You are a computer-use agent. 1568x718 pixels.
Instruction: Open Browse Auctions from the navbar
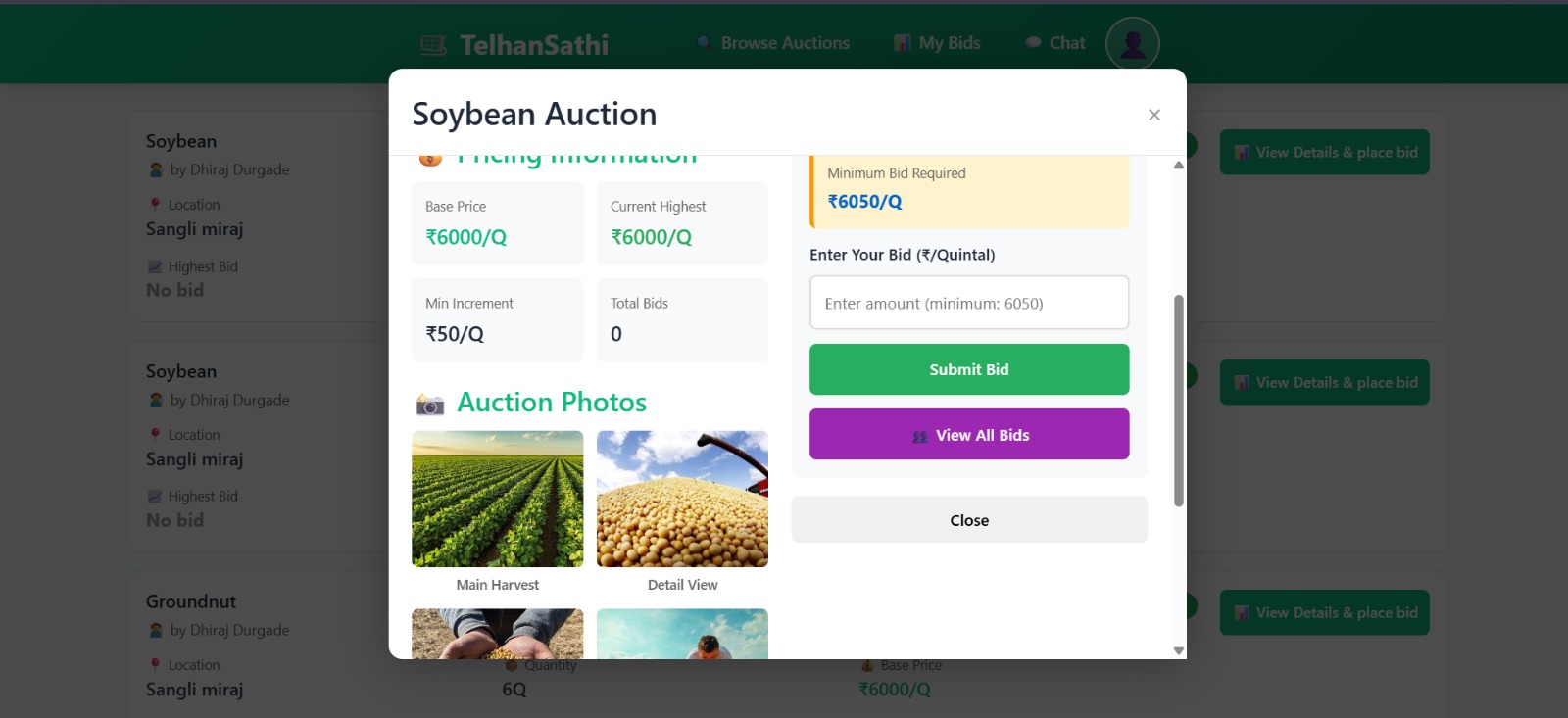[x=773, y=42]
